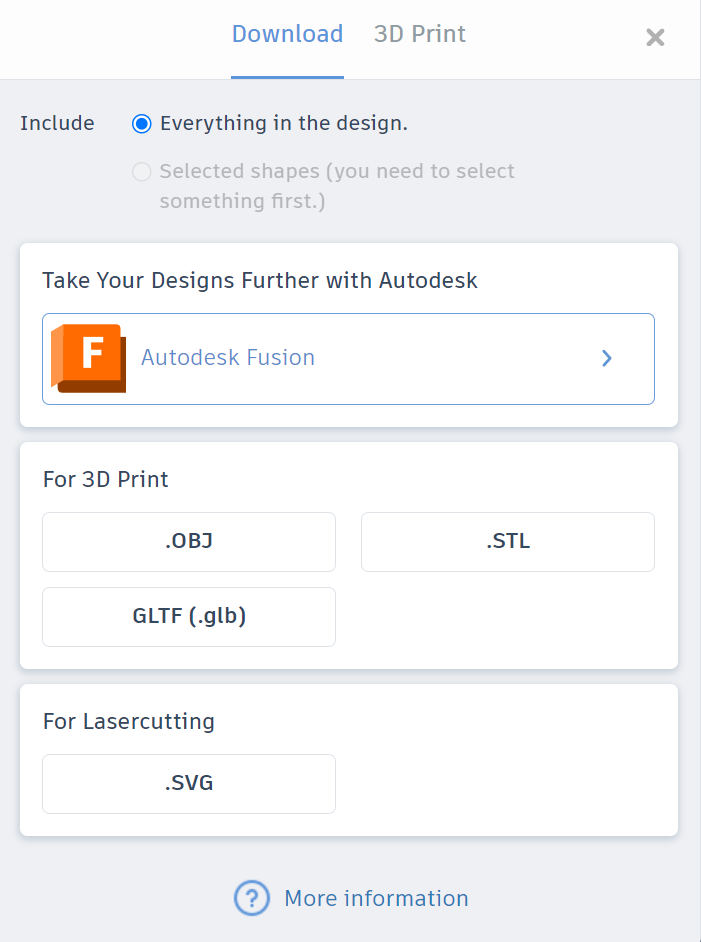
Task: Download the GLTF (.glb) file
Action: [x=189, y=616]
